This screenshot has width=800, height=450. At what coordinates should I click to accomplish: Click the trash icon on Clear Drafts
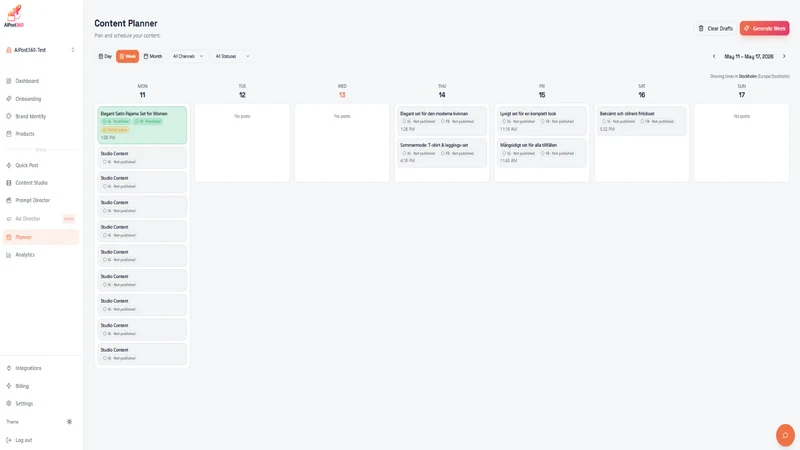[701, 29]
